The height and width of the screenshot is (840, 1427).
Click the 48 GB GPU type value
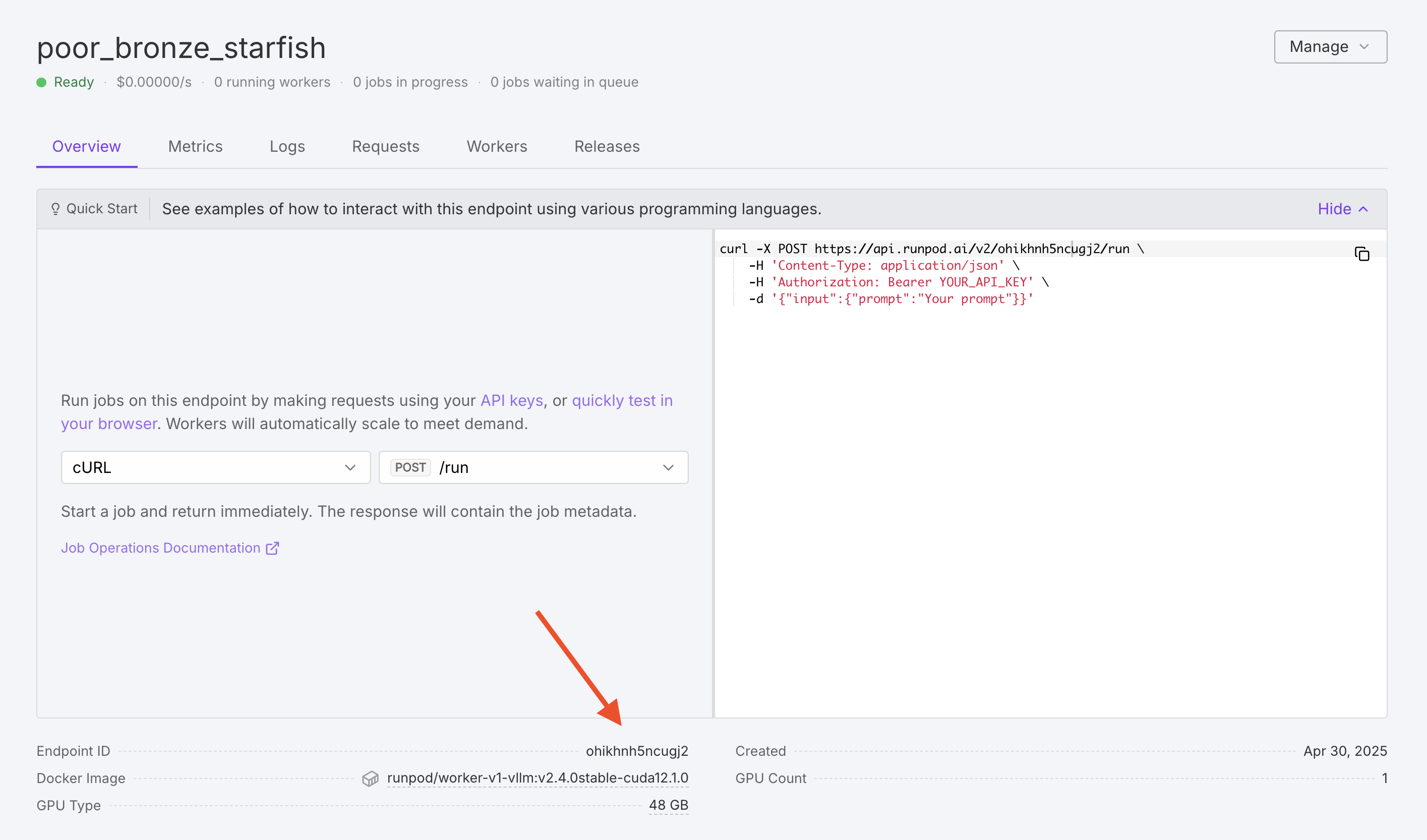[x=668, y=806]
